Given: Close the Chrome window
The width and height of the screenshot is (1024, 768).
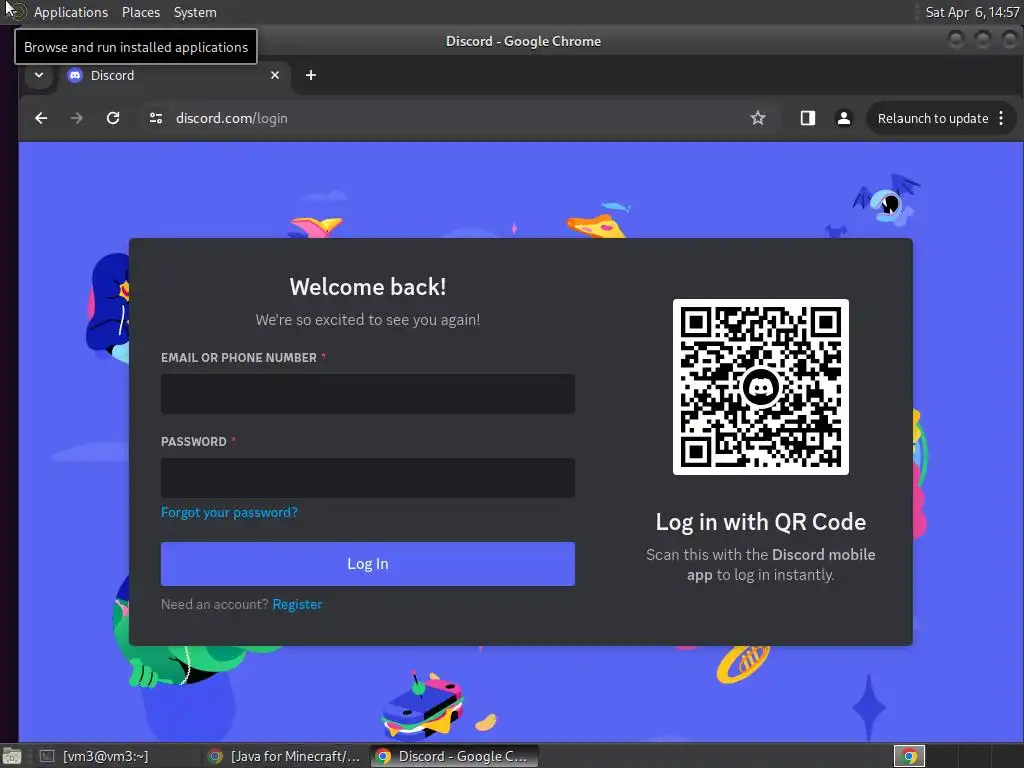Looking at the screenshot, I should 1009,40.
